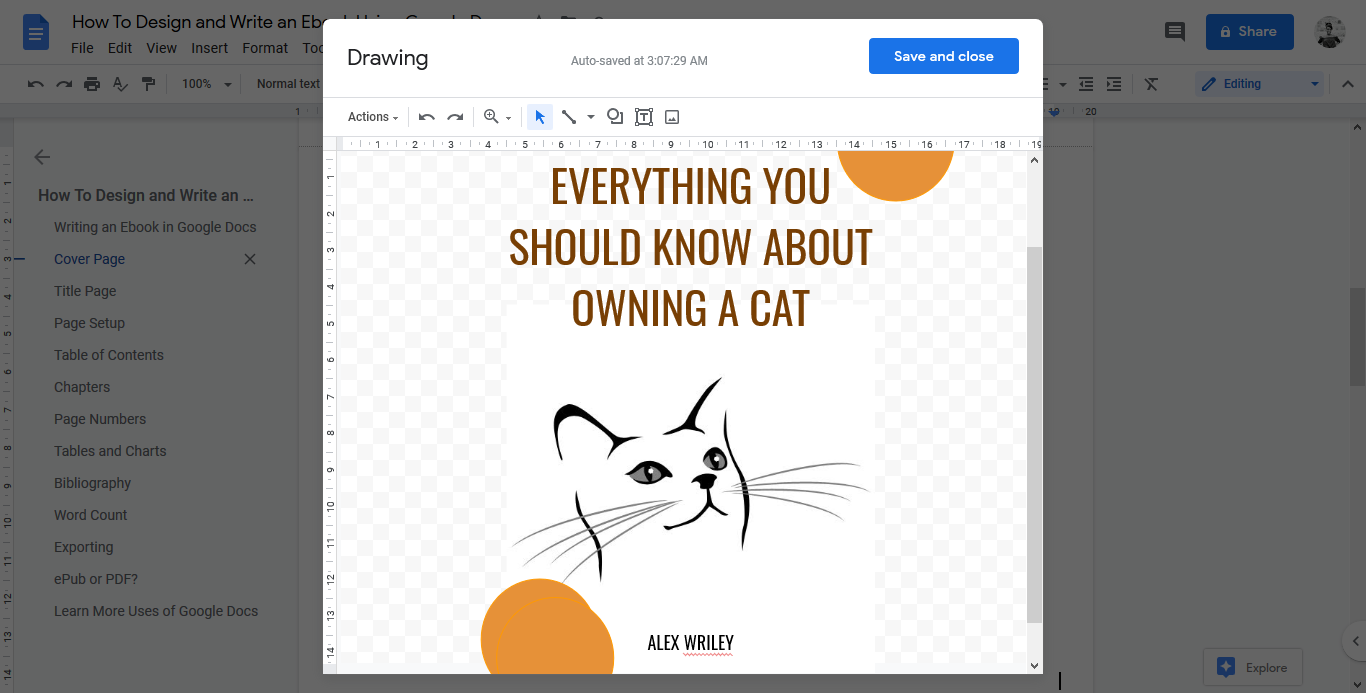
Task: Open the Explore panel
Action: tap(1252, 666)
